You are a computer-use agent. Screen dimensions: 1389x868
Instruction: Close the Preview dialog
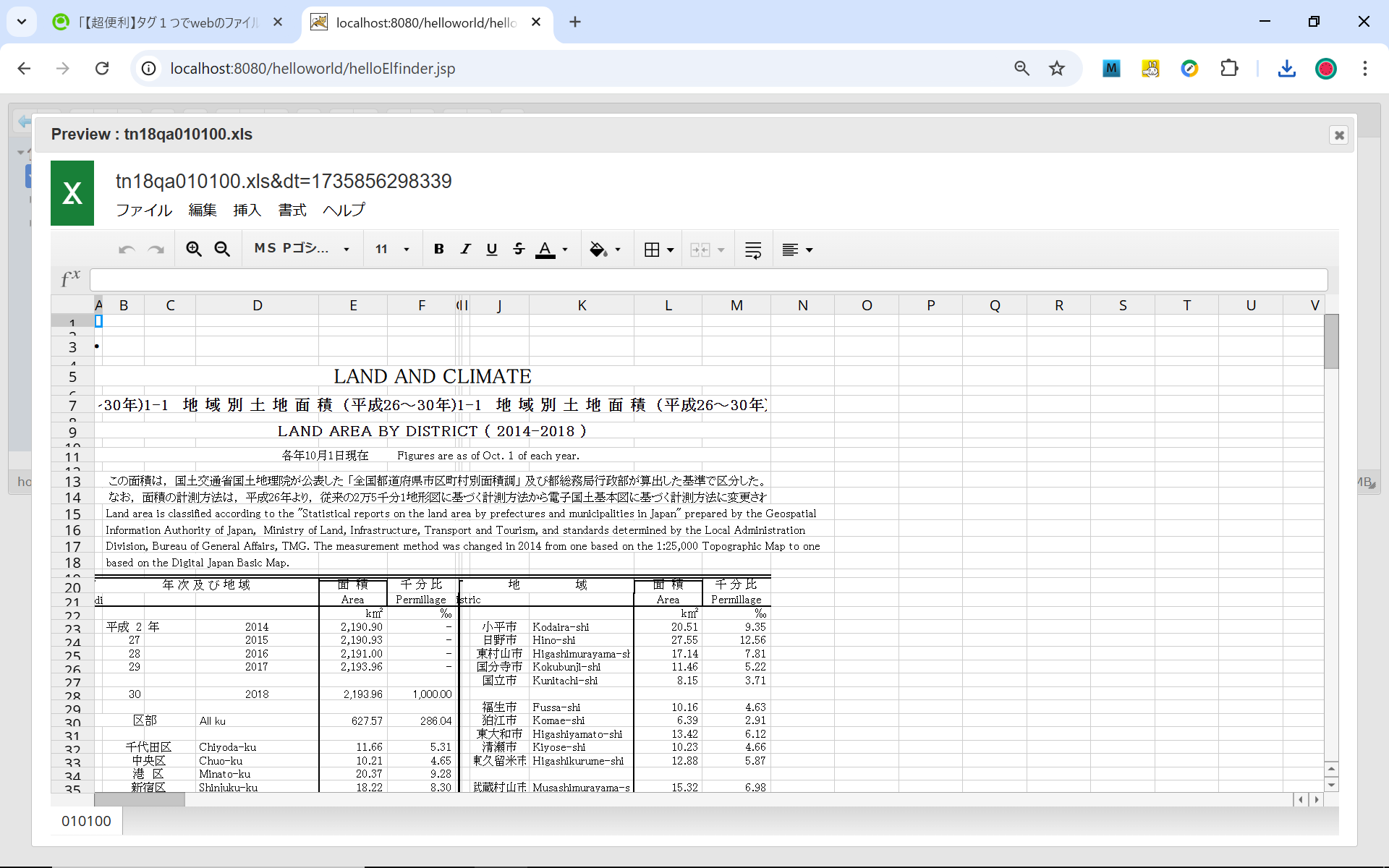(1339, 135)
